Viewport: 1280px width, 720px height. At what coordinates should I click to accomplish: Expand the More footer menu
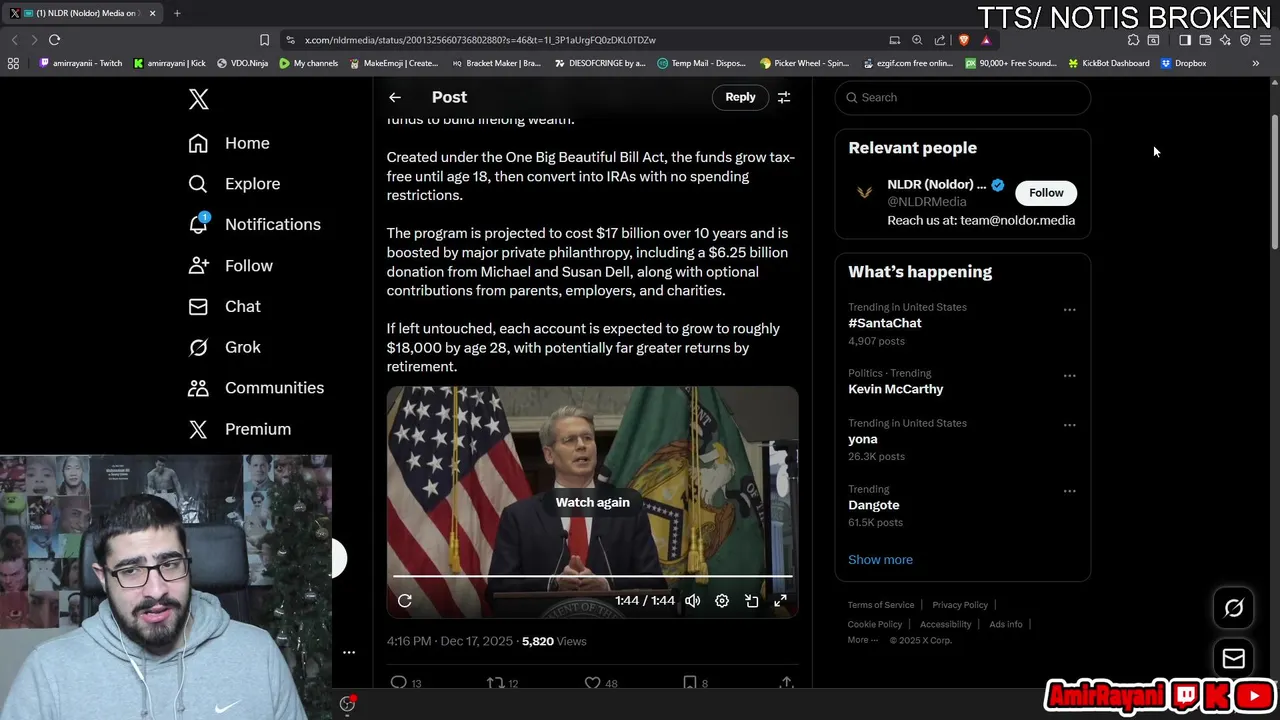(x=863, y=640)
